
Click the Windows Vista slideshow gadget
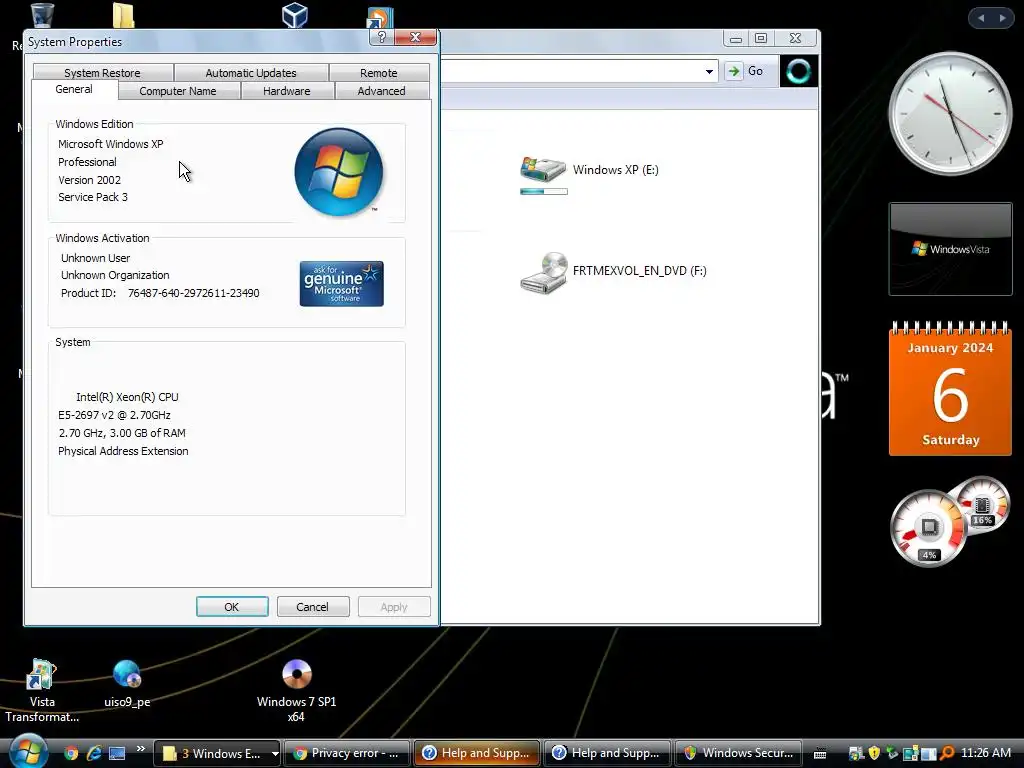click(x=950, y=249)
